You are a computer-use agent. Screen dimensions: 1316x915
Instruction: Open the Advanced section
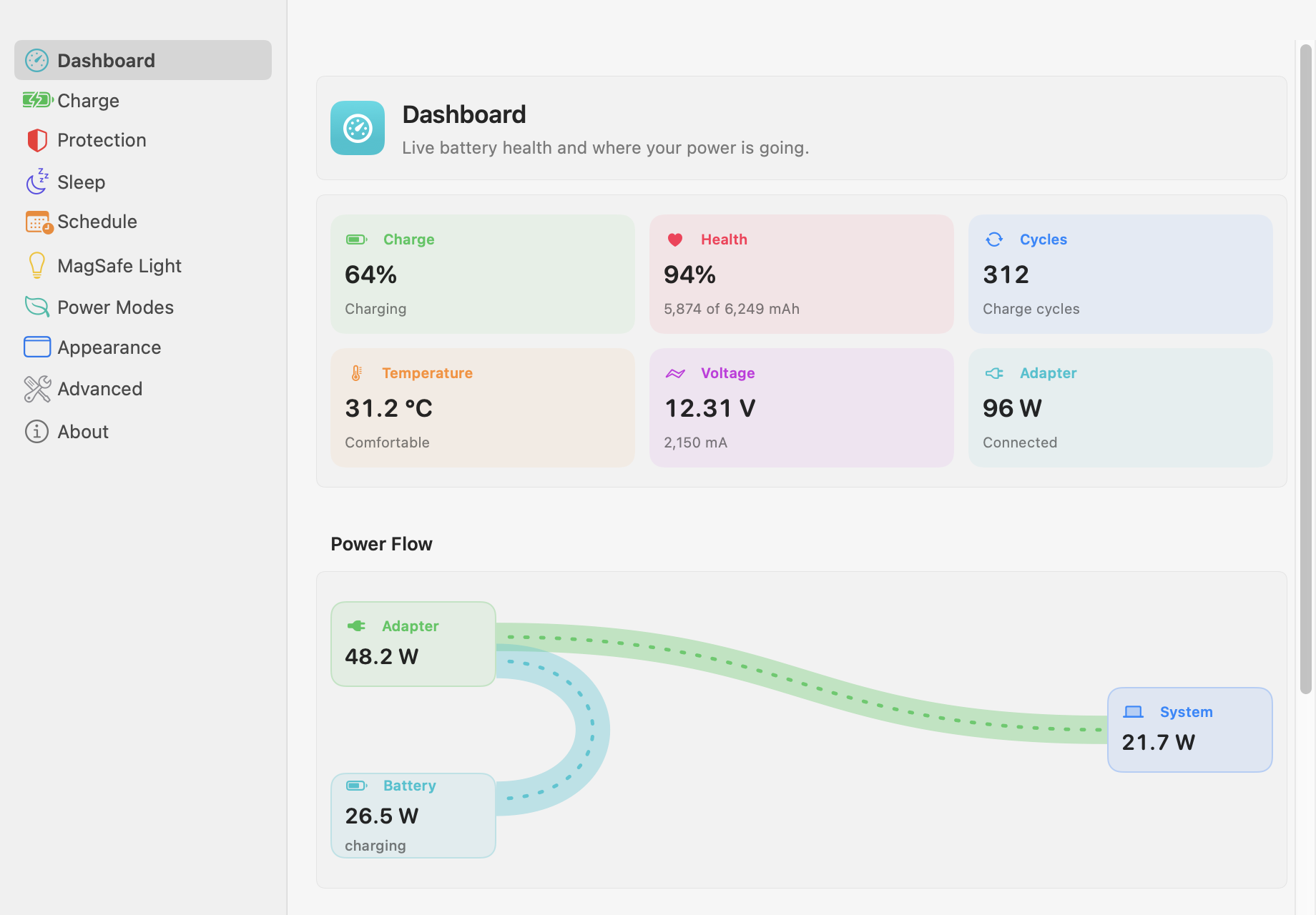click(143, 389)
